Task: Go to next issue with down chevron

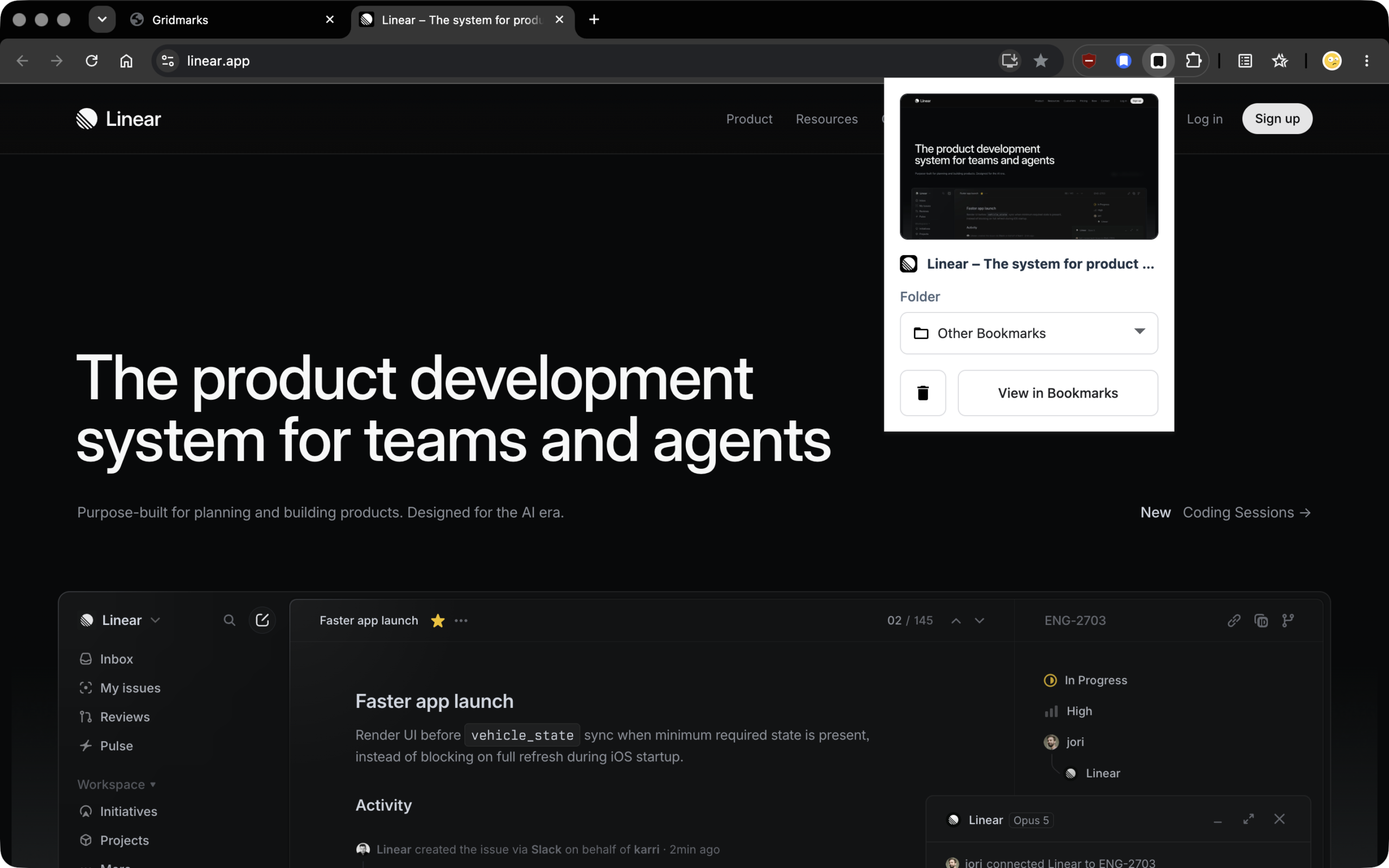Action: tap(979, 621)
